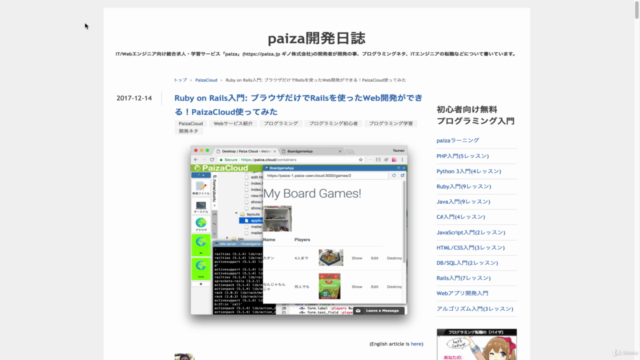Open Ruby入門(9レッスン) sidebar link
The height and width of the screenshot is (360, 640).
tap(464, 187)
